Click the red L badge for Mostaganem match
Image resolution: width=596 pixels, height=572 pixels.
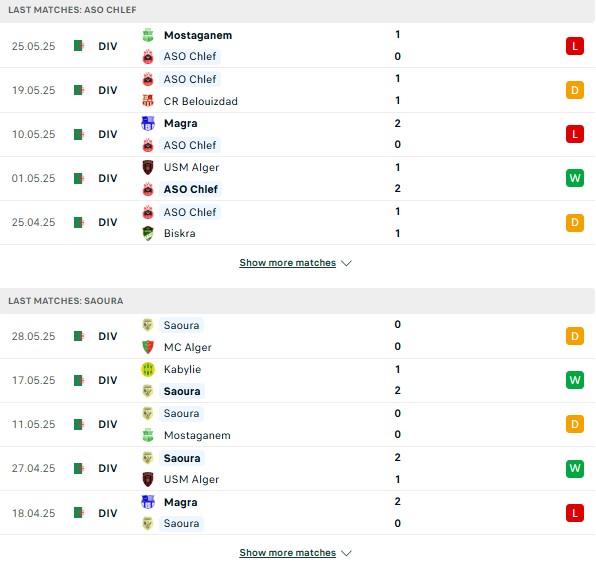(x=575, y=46)
